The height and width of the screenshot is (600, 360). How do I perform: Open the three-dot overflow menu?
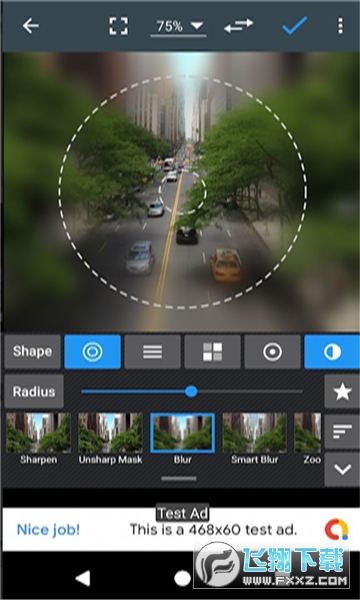click(x=340, y=26)
